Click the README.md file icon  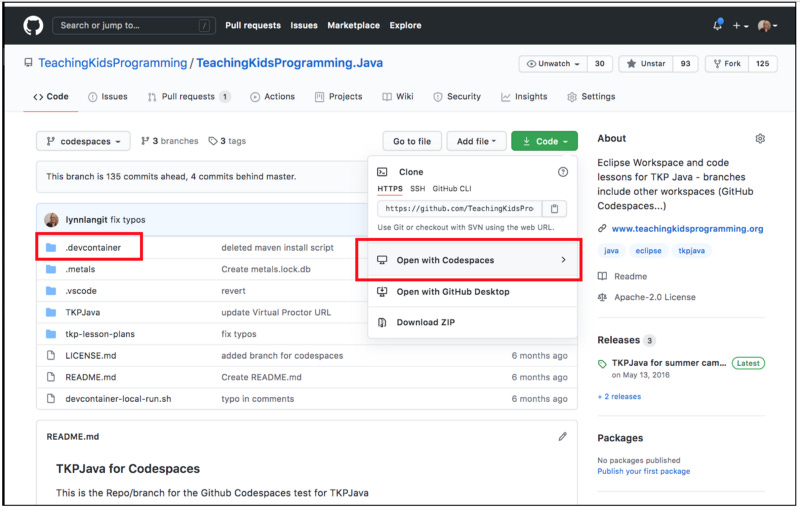pyautogui.click(x=51, y=377)
